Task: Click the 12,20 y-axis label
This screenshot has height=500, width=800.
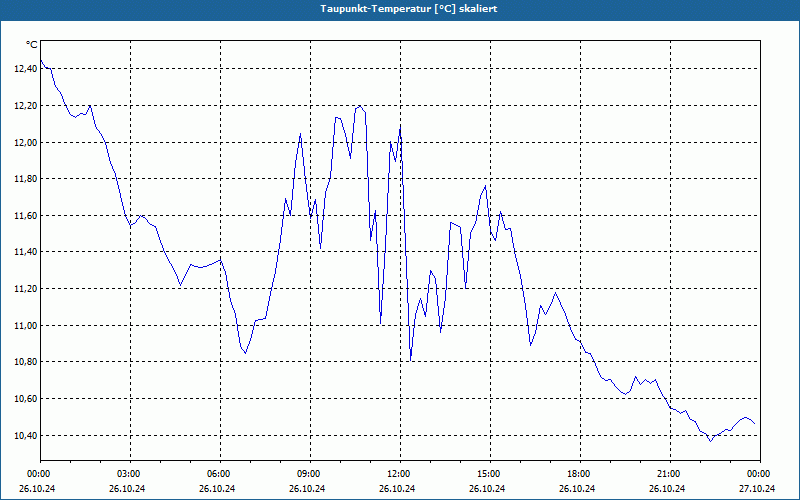Action: (26, 106)
